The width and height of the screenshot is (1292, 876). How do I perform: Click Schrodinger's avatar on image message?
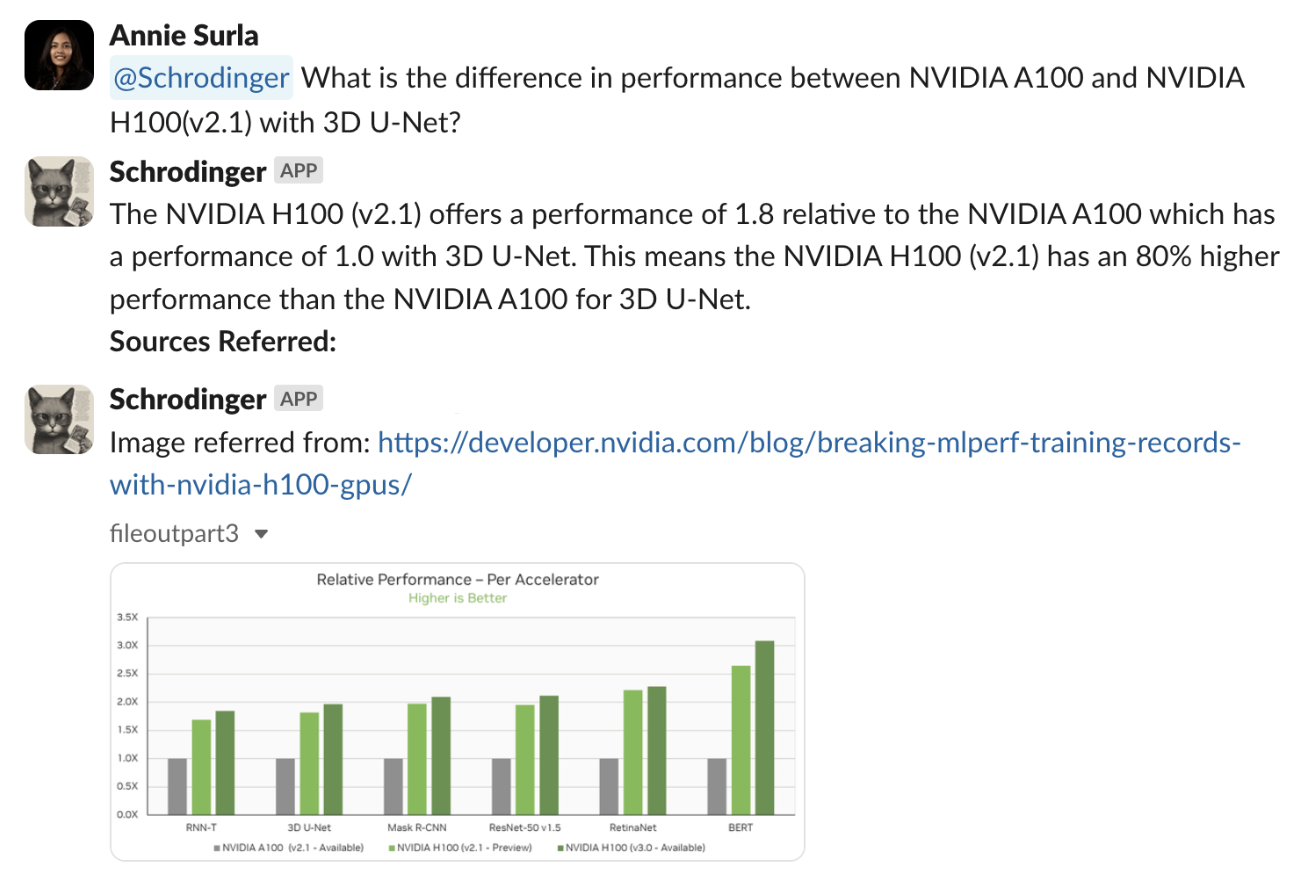(x=58, y=419)
